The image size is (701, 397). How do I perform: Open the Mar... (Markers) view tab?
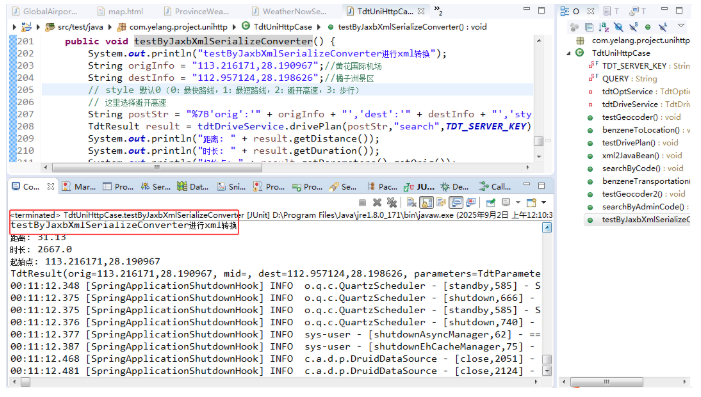tap(79, 186)
